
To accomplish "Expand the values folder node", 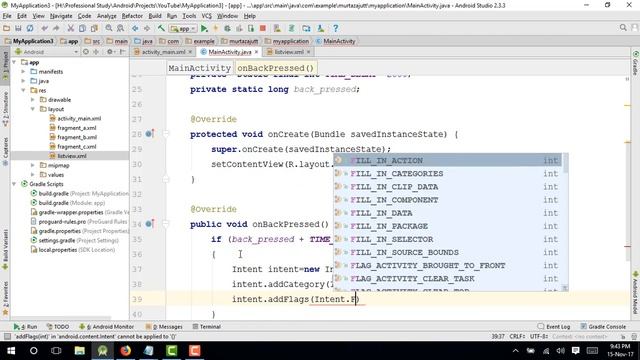I will [x=33, y=175].
